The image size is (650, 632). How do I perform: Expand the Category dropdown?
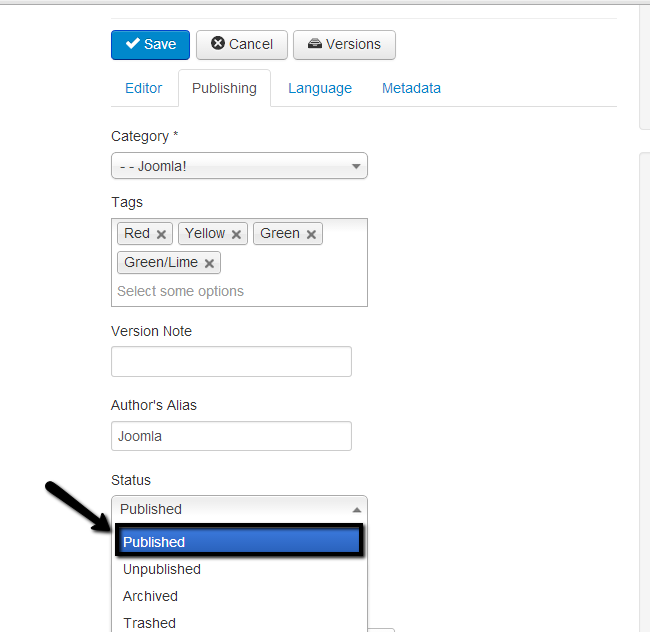[x=239, y=166]
